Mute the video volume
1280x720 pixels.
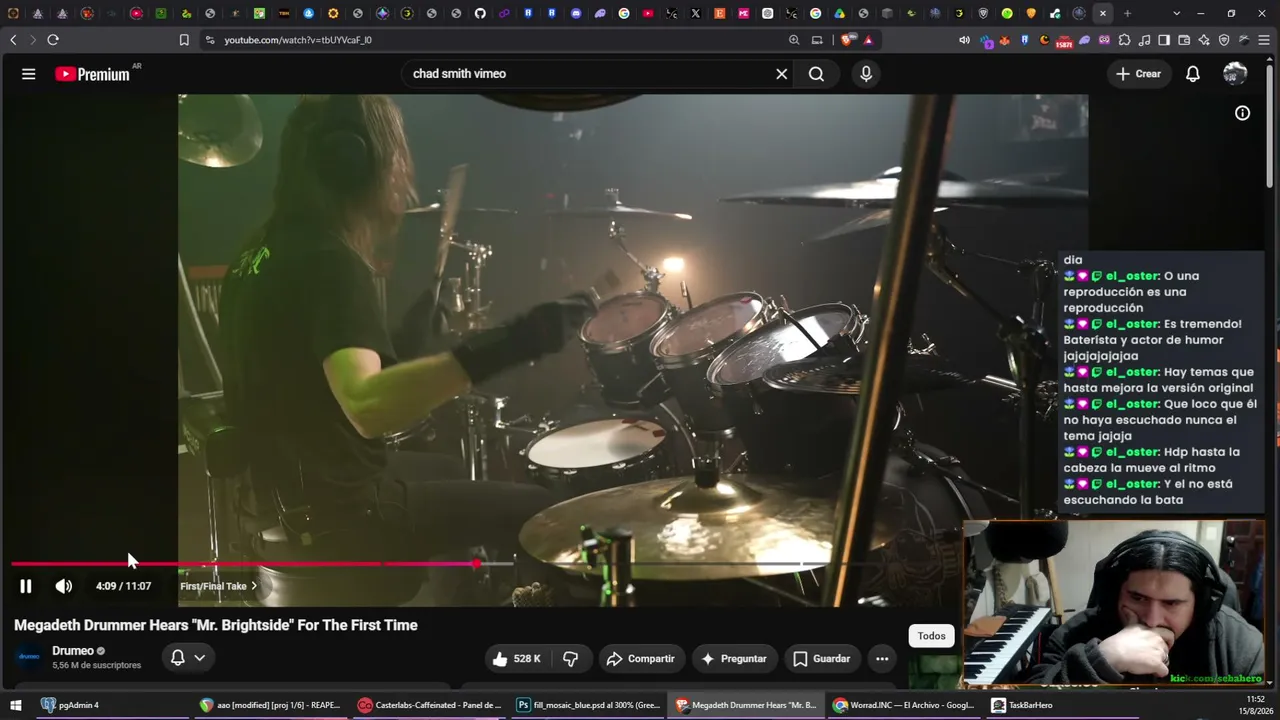pos(64,586)
